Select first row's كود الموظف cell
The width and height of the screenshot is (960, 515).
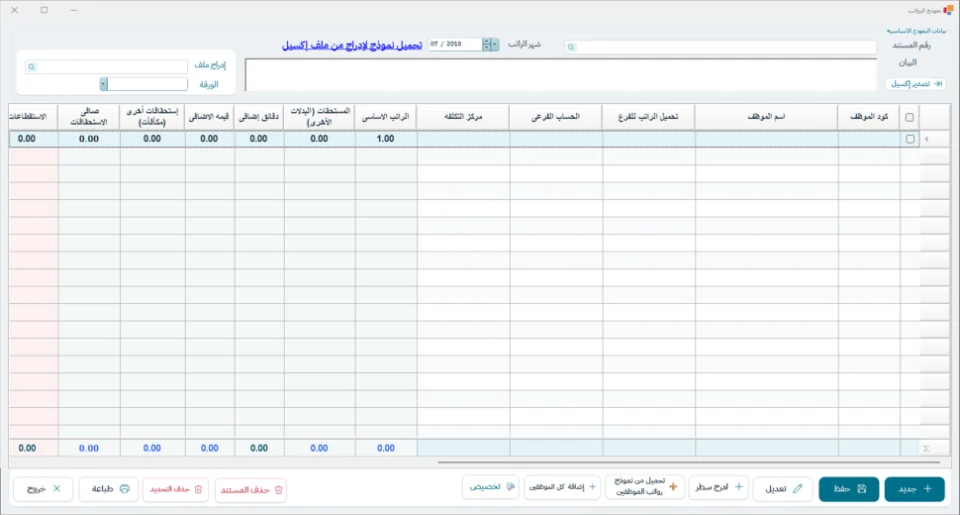[869, 139]
